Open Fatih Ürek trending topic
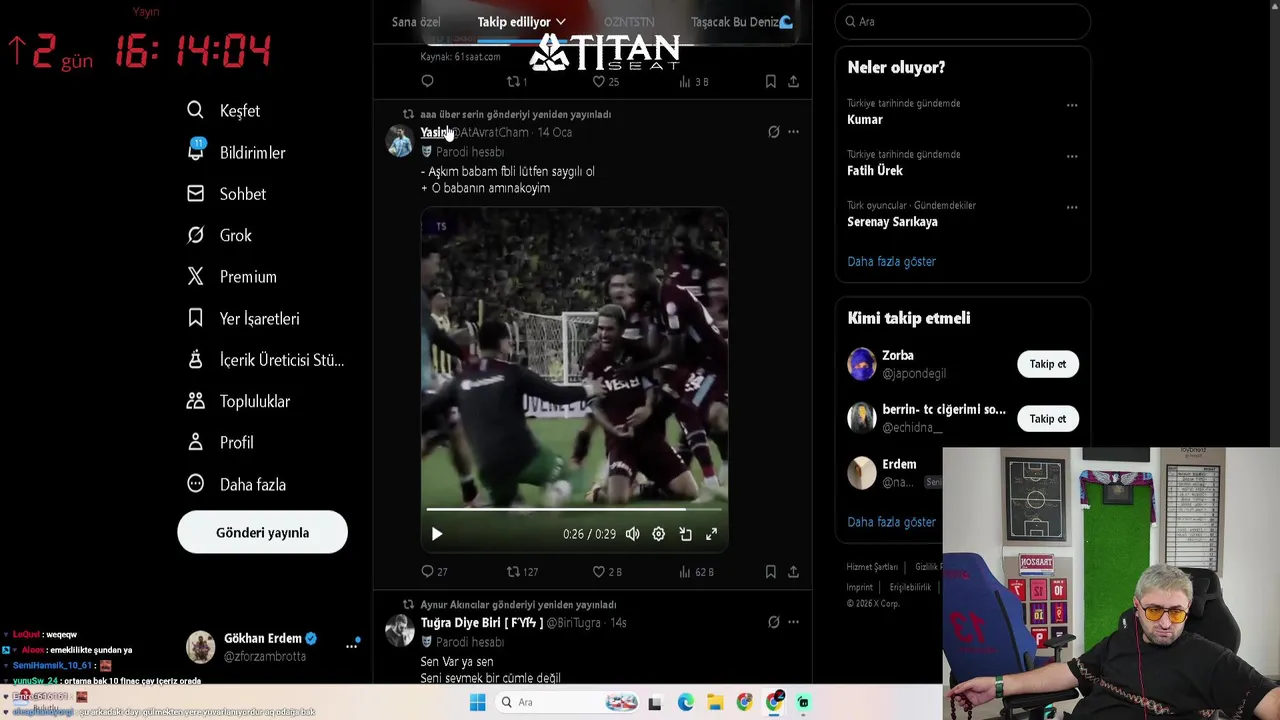Screen dimensions: 1280x720 [875, 171]
